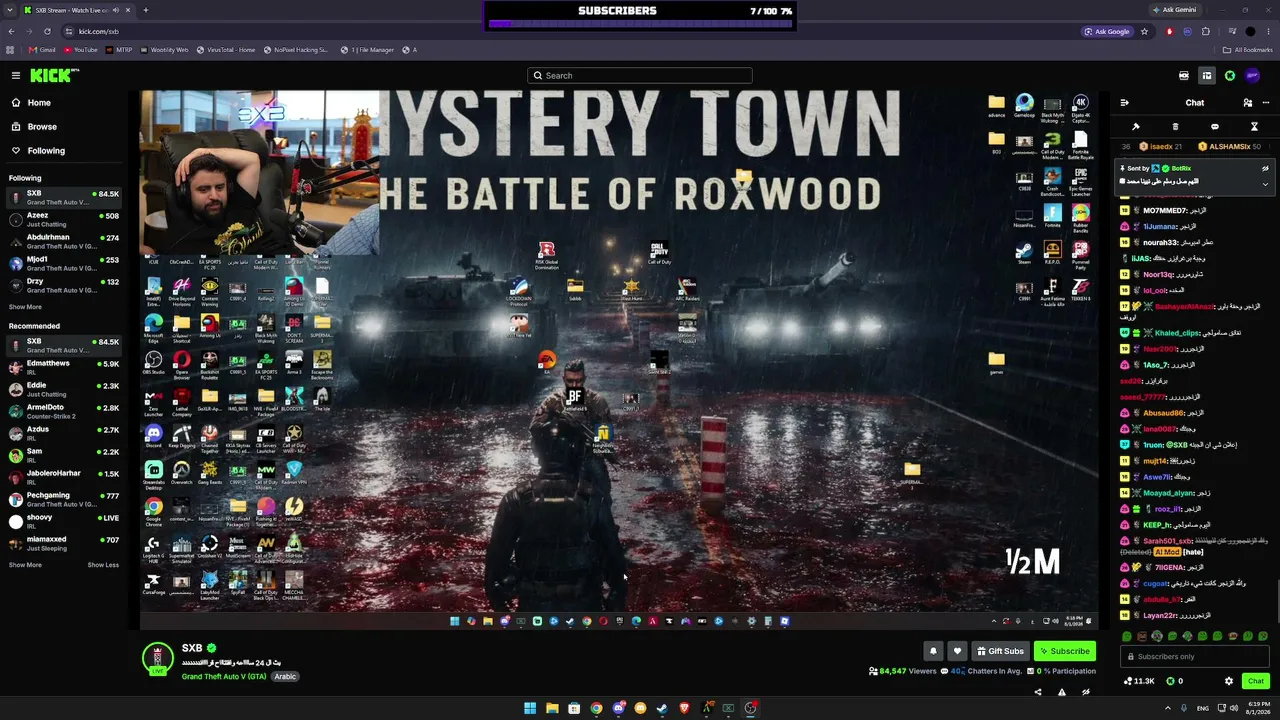Open the taskbar clock showing 6:19 PM

pos(1258,708)
